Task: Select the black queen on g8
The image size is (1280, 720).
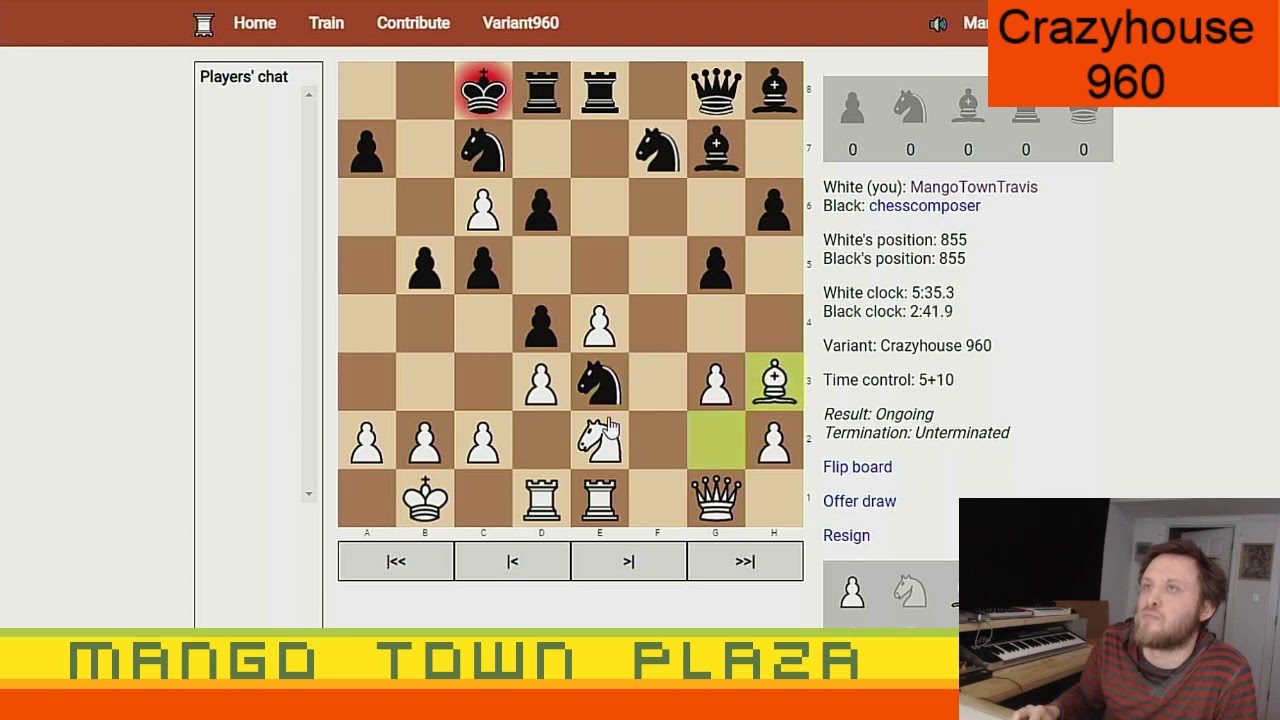Action: point(716,91)
